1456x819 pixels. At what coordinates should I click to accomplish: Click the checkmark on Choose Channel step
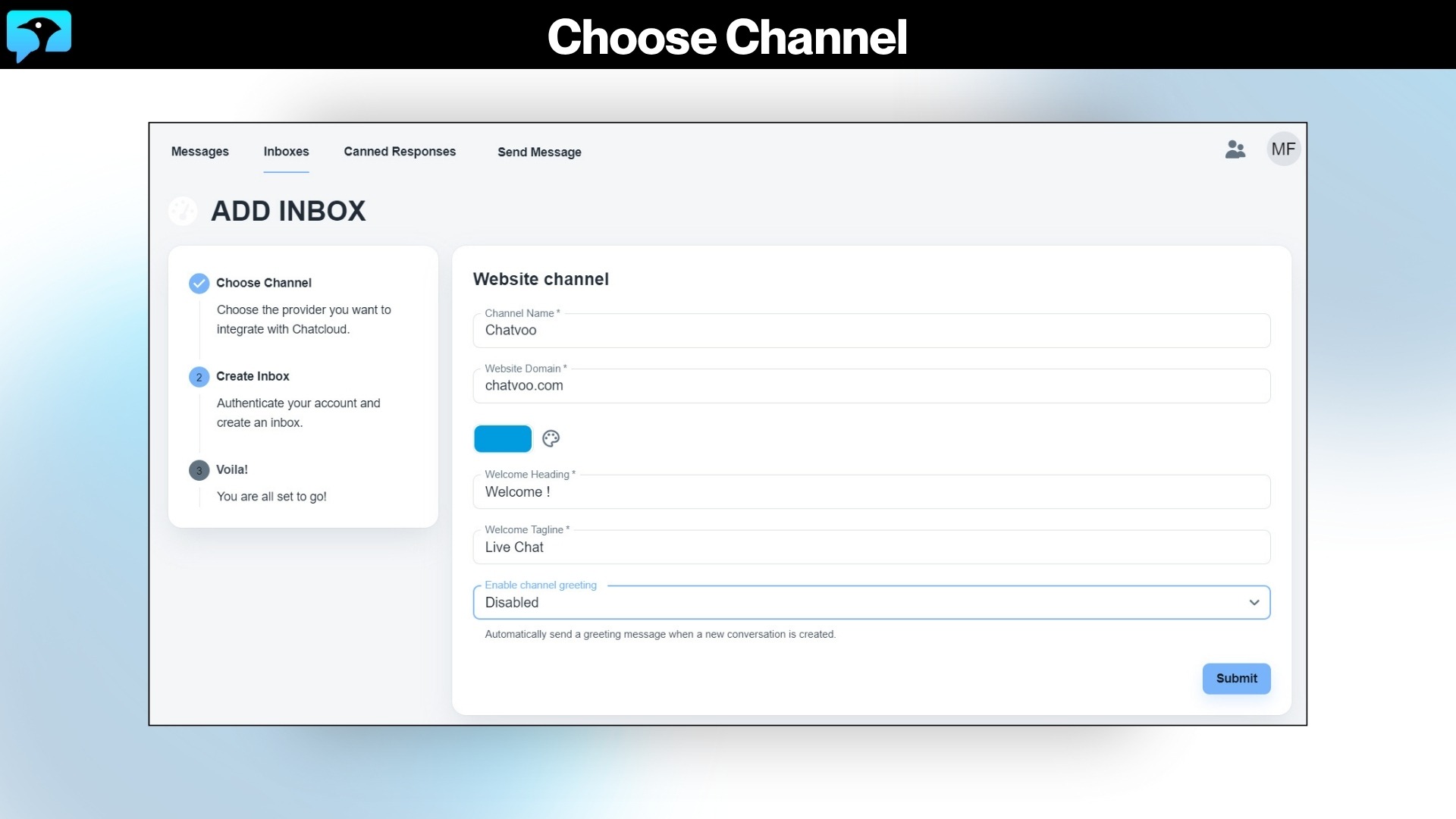(x=199, y=283)
